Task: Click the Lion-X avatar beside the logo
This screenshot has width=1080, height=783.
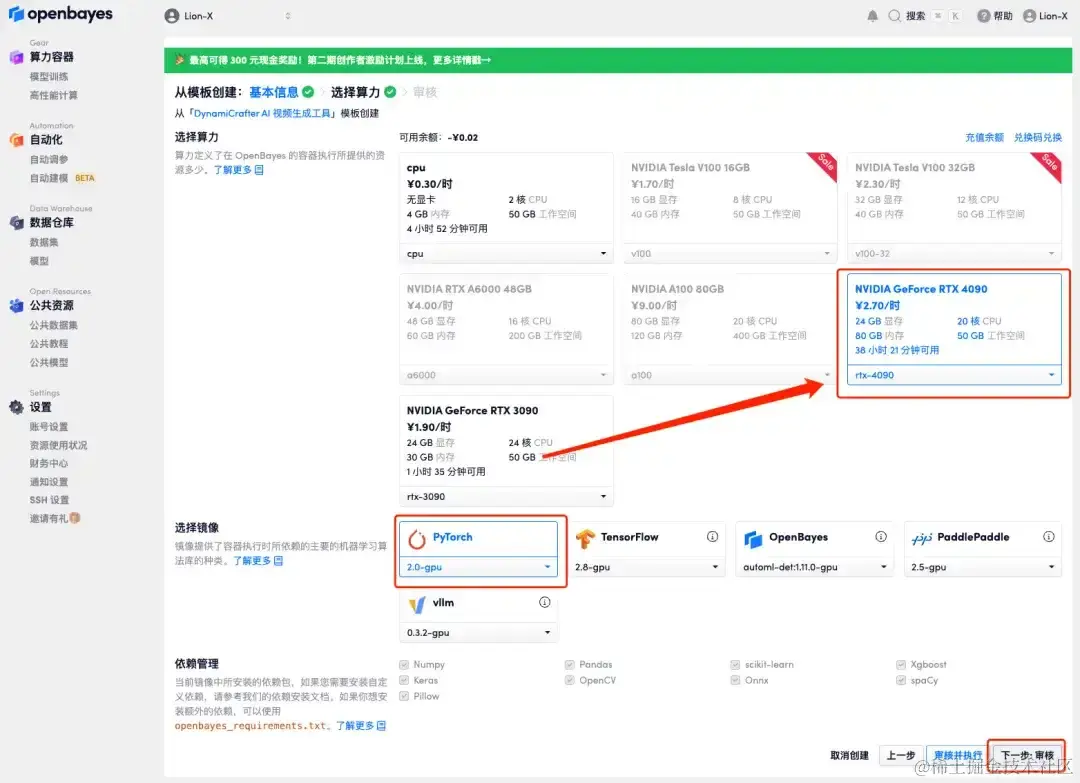Action: tap(172, 16)
